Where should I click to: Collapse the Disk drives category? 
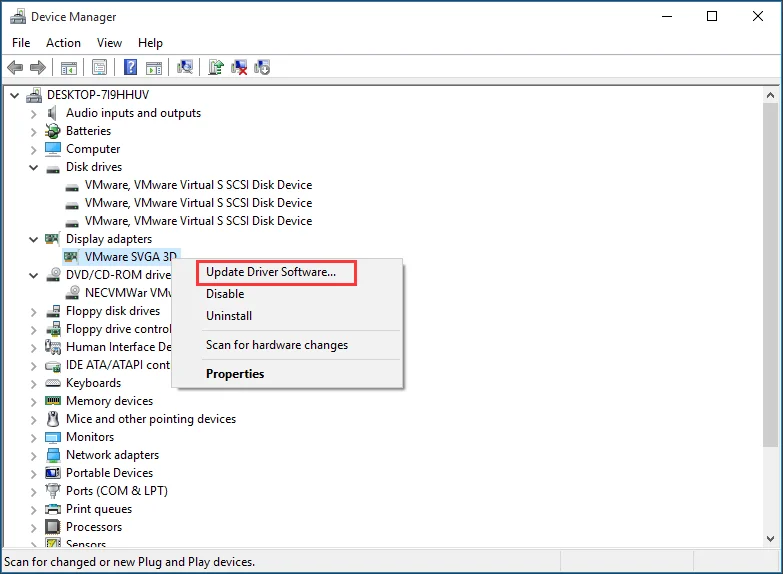pos(33,167)
